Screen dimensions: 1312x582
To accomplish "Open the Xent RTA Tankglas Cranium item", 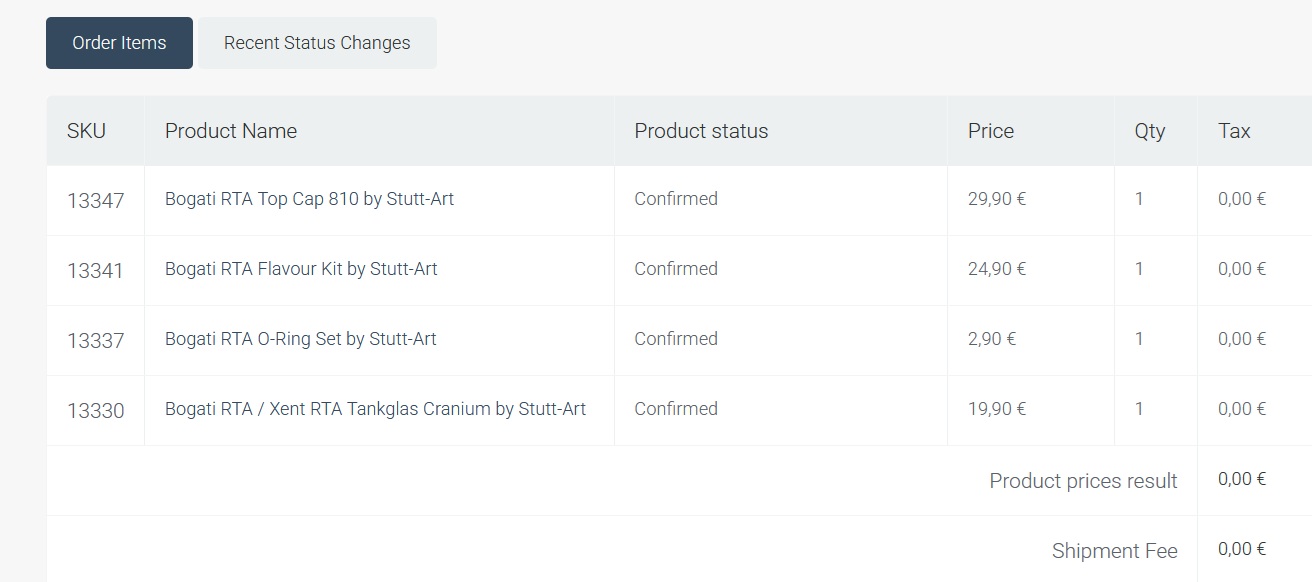I will click(375, 409).
